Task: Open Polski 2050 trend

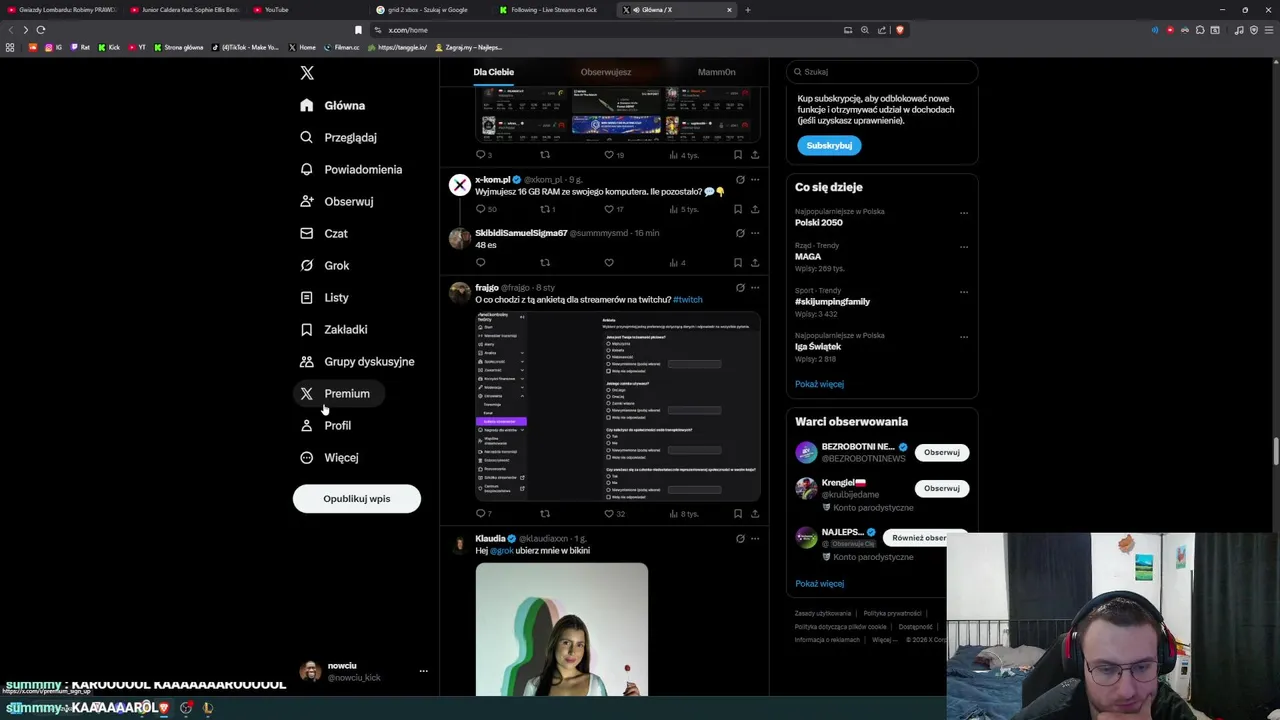Action: [819, 222]
